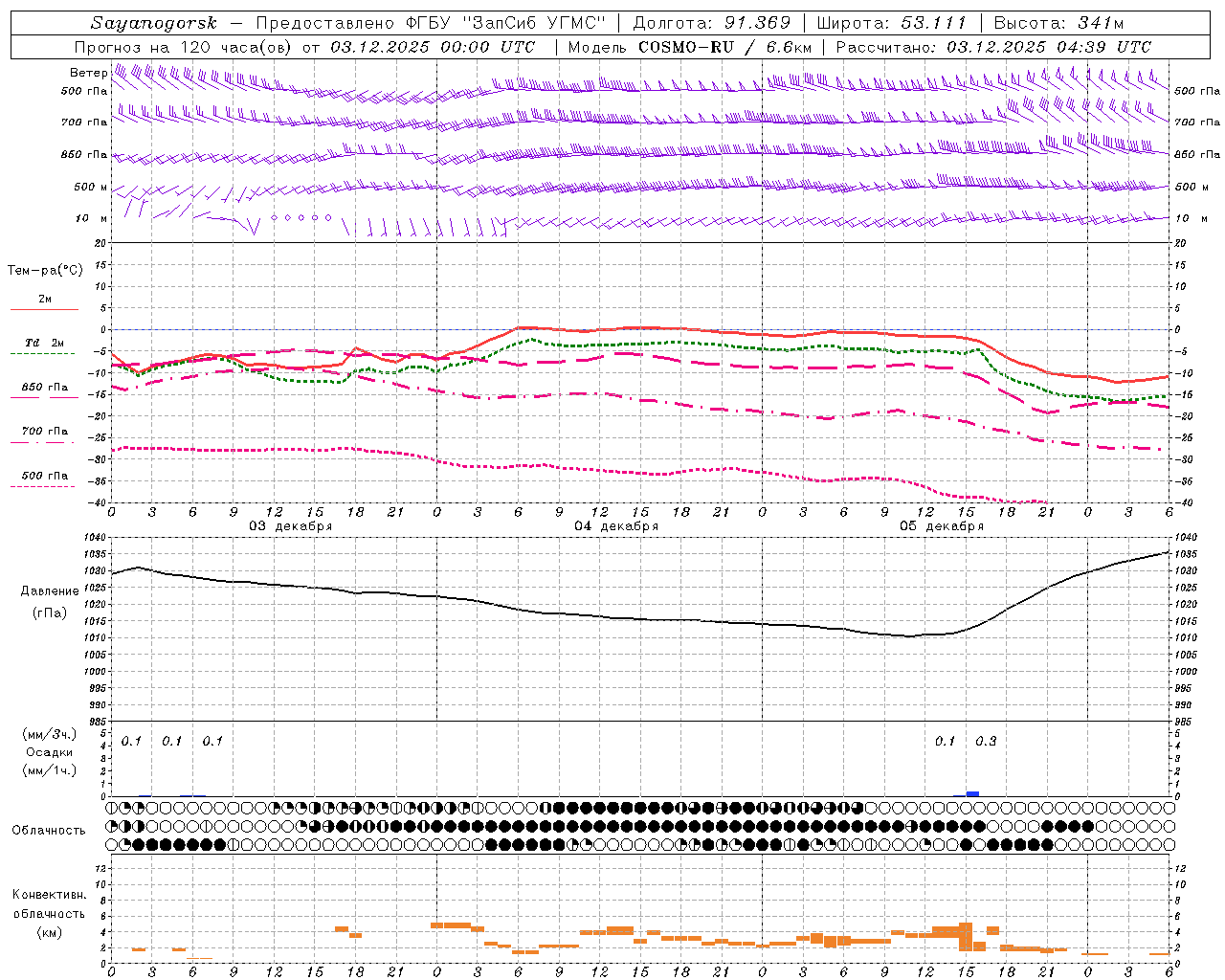Click the red "2м" temperature legend line
1225x980 pixels.
point(44,309)
